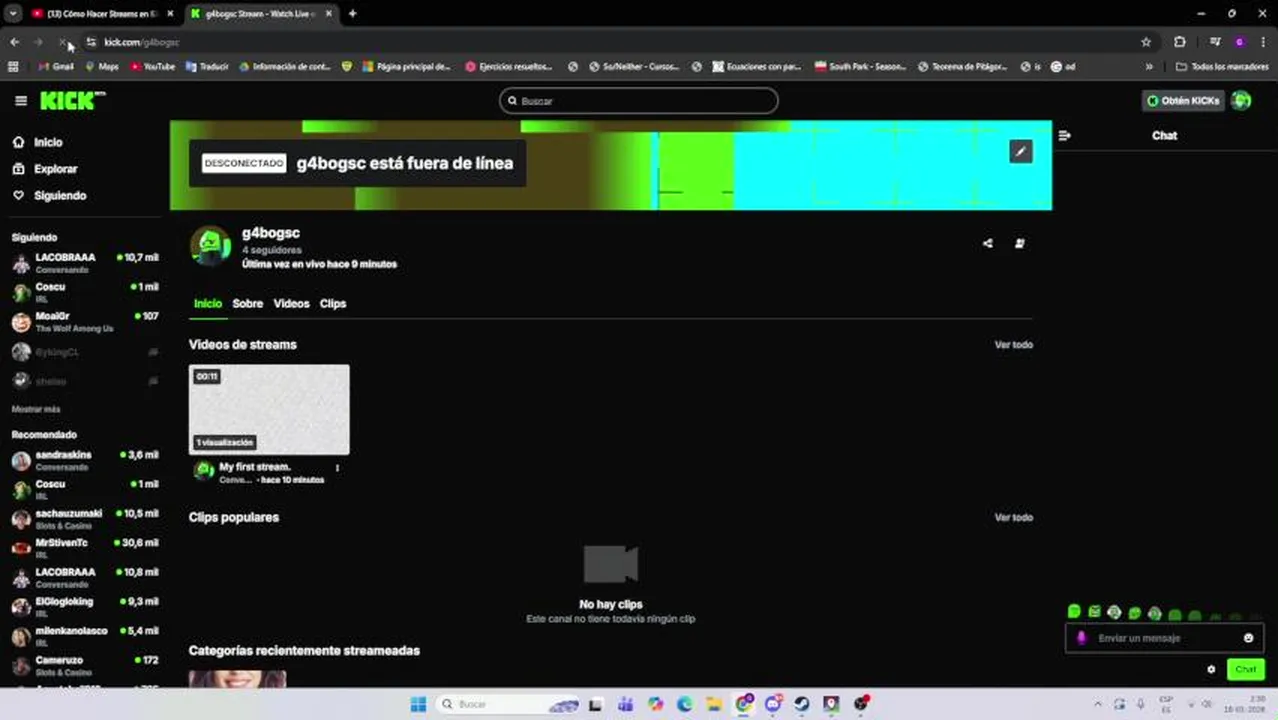Open sachauzumaki recommended channel
Image resolution: width=1278 pixels, height=720 pixels.
click(85, 519)
